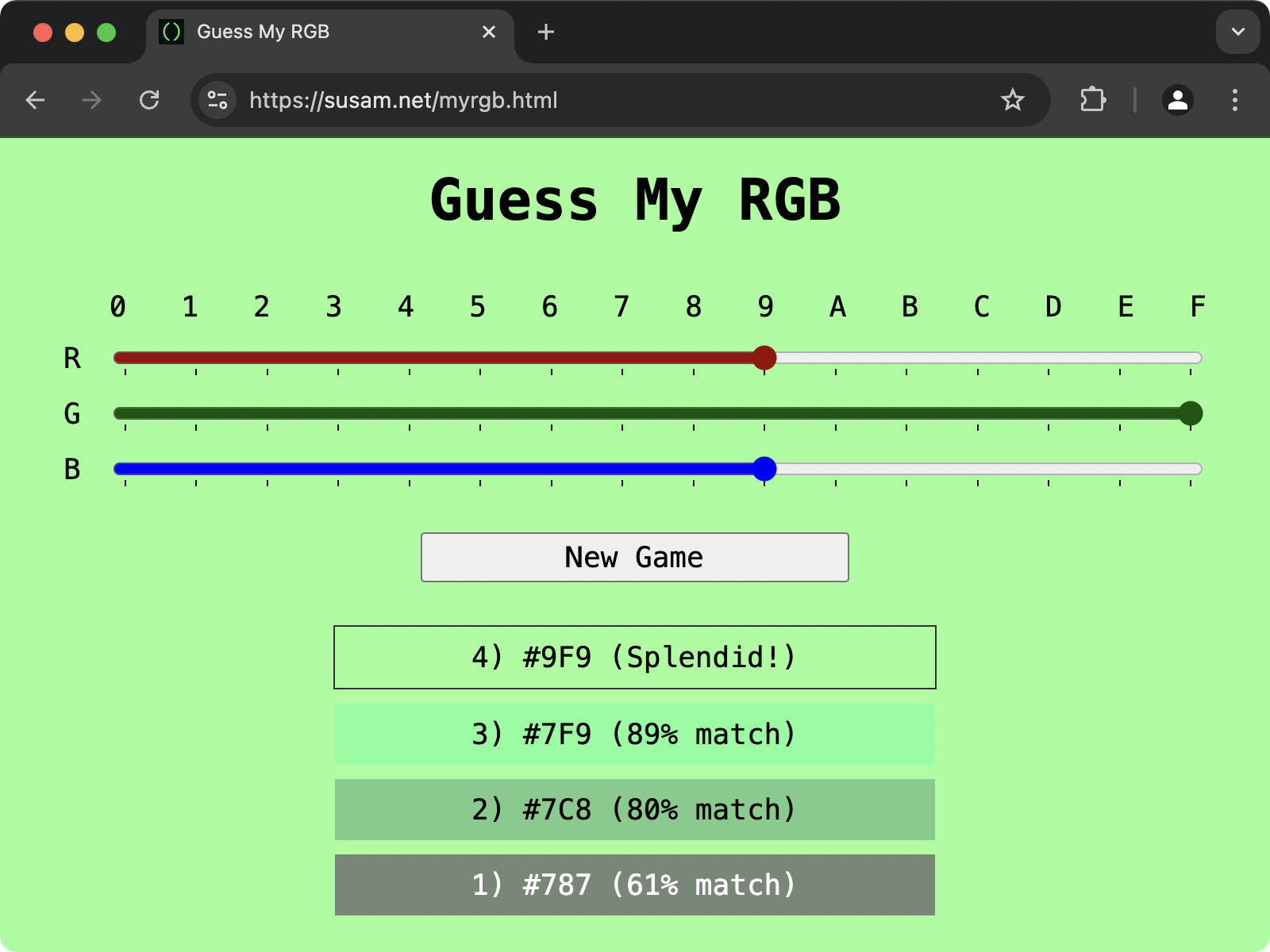The height and width of the screenshot is (952, 1270).
Task: Bookmark this page with the star icon
Action: pyautogui.click(x=1012, y=100)
